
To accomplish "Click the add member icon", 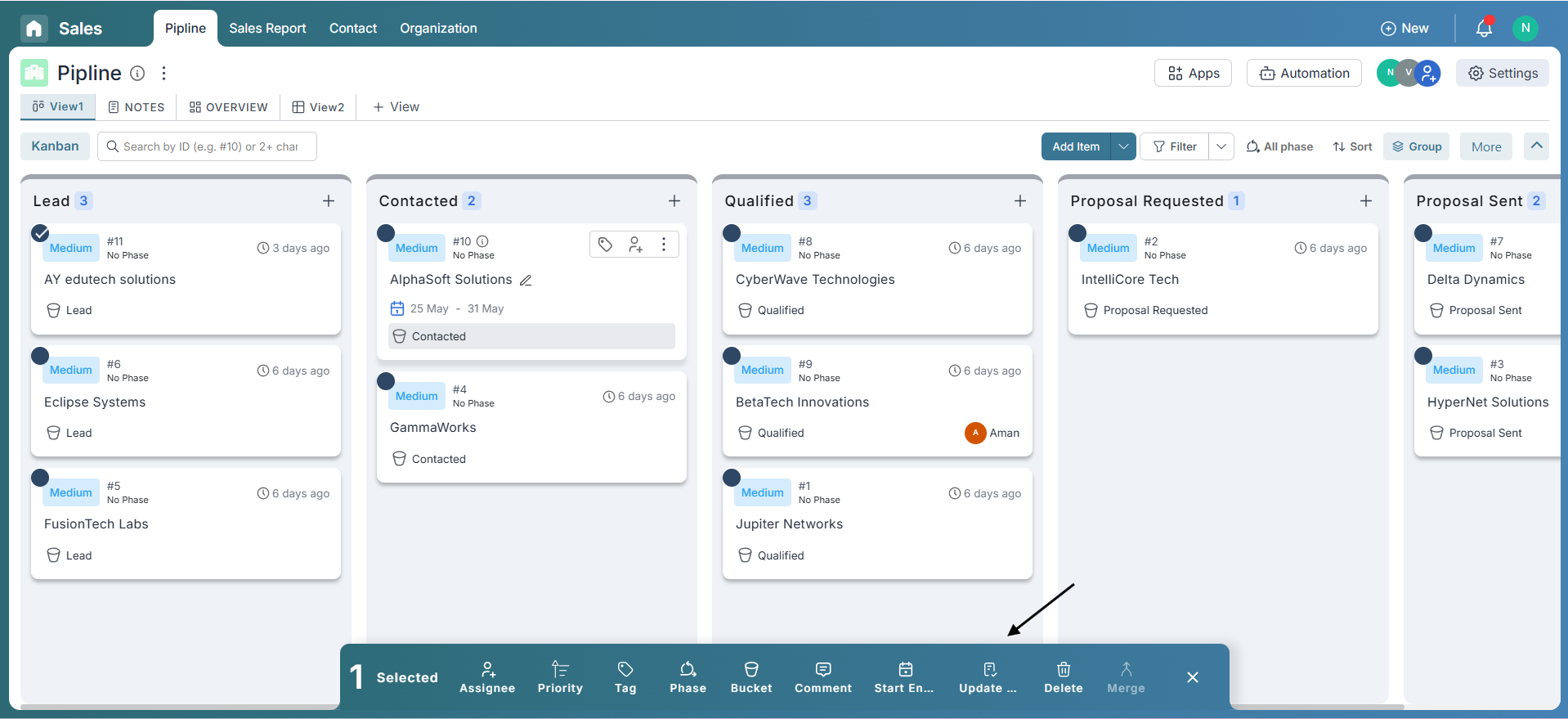I will pos(1428,73).
